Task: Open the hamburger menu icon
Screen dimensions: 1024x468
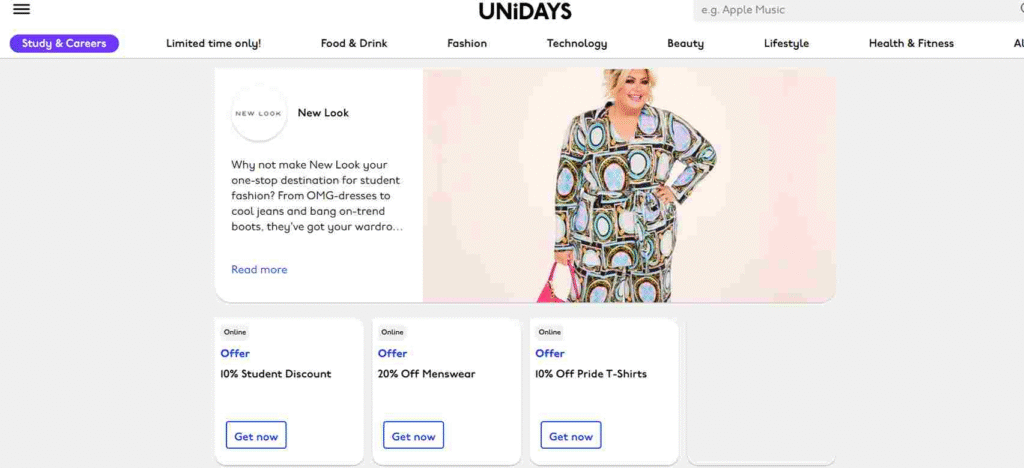Action: click(22, 9)
